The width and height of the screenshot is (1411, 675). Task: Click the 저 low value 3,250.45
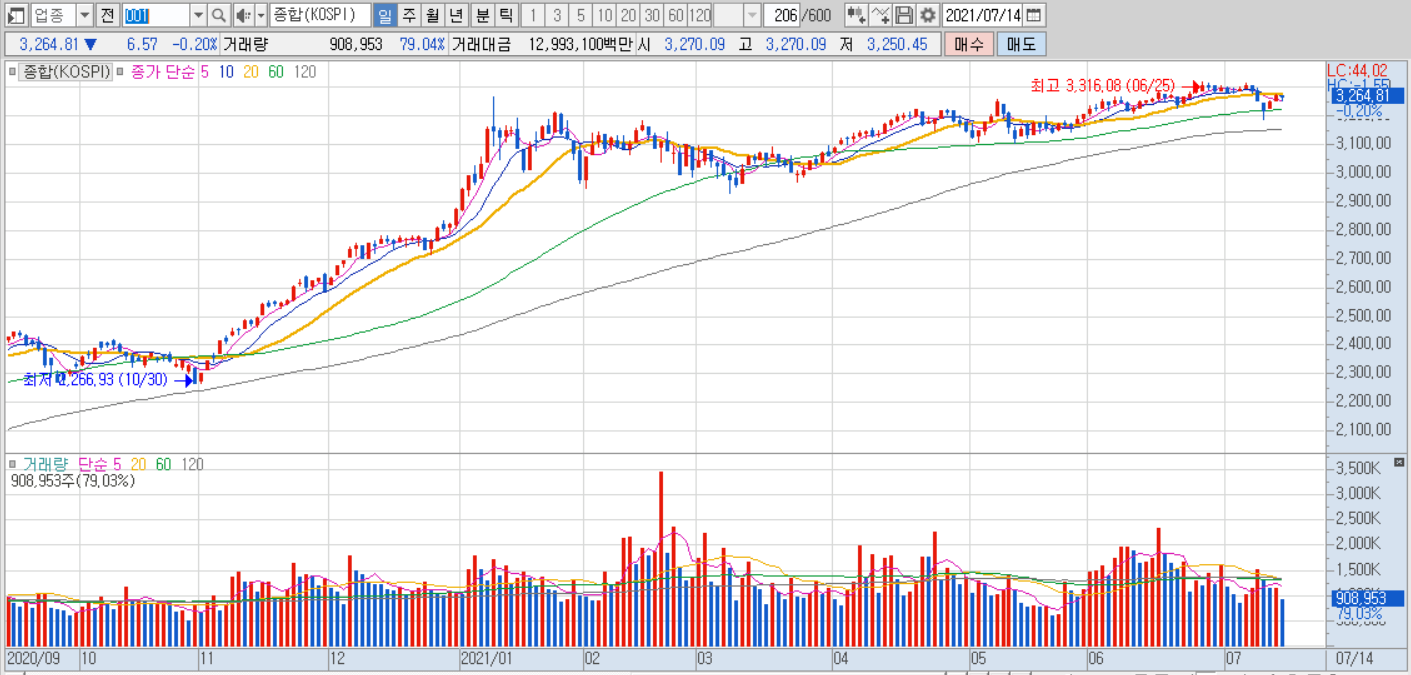point(896,44)
